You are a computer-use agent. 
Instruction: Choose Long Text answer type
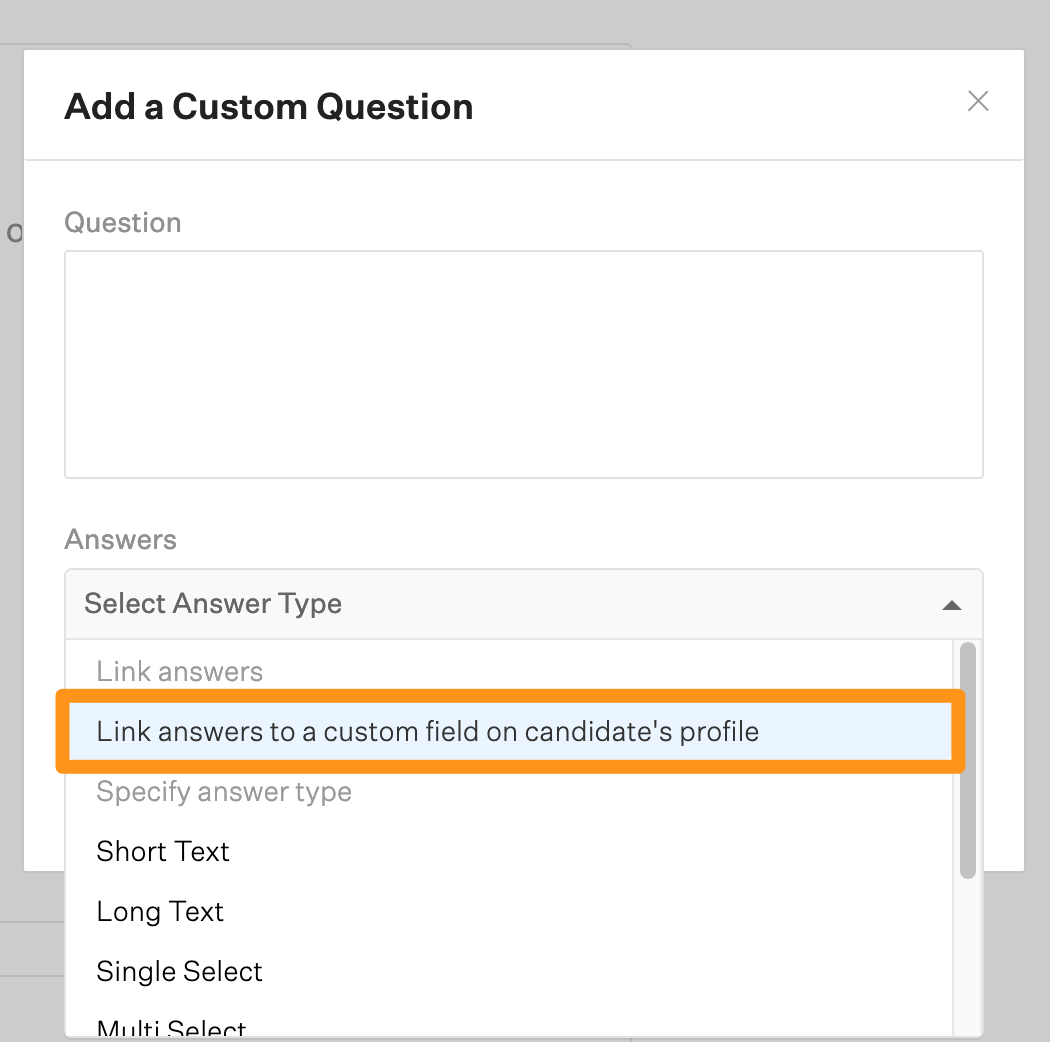160,912
